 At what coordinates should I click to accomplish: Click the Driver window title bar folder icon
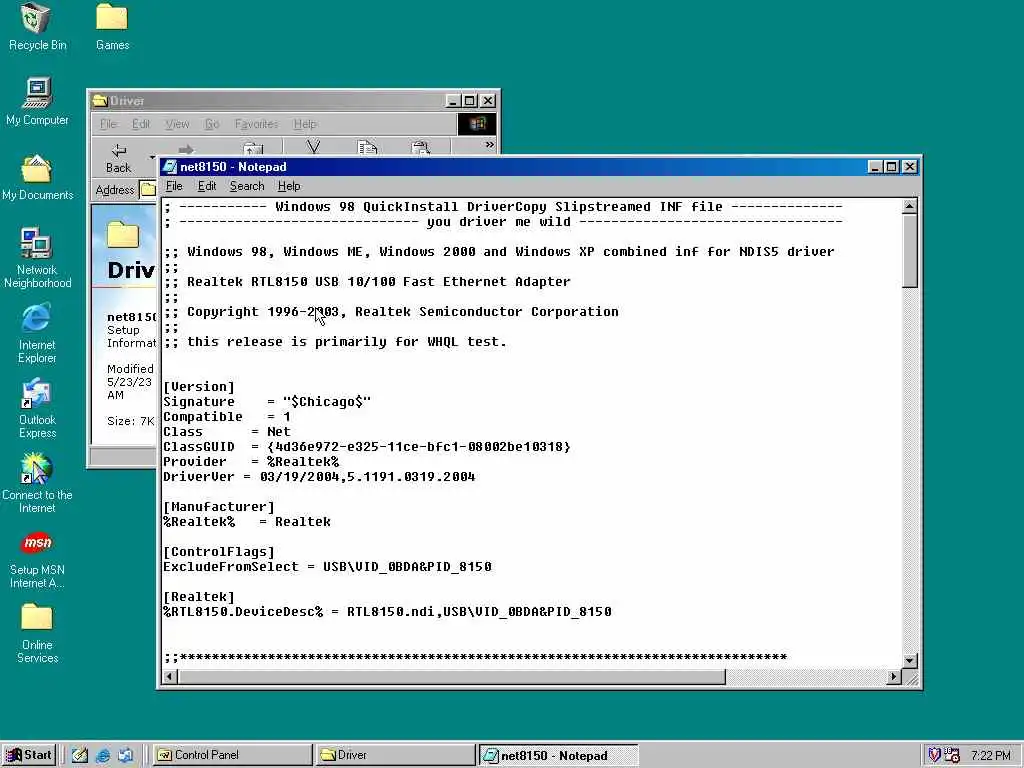pos(100,101)
